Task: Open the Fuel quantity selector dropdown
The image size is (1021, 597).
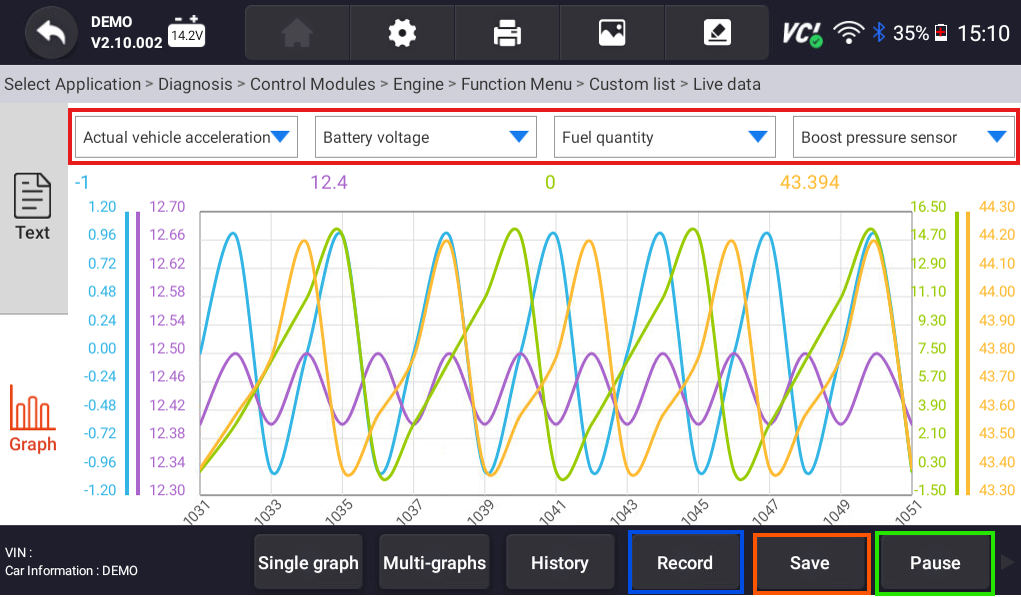Action: click(664, 136)
